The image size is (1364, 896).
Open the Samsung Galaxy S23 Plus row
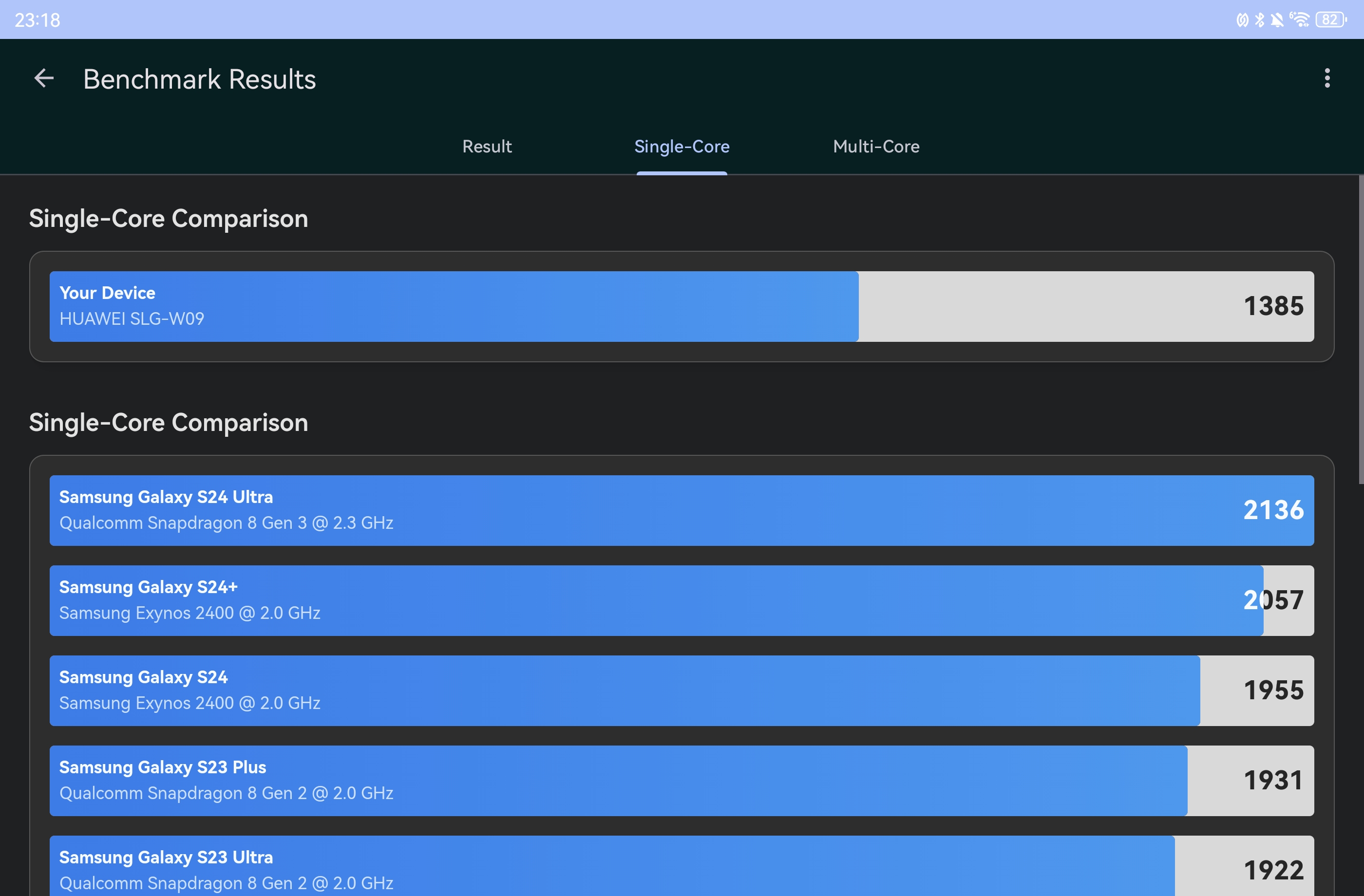click(x=682, y=780)
